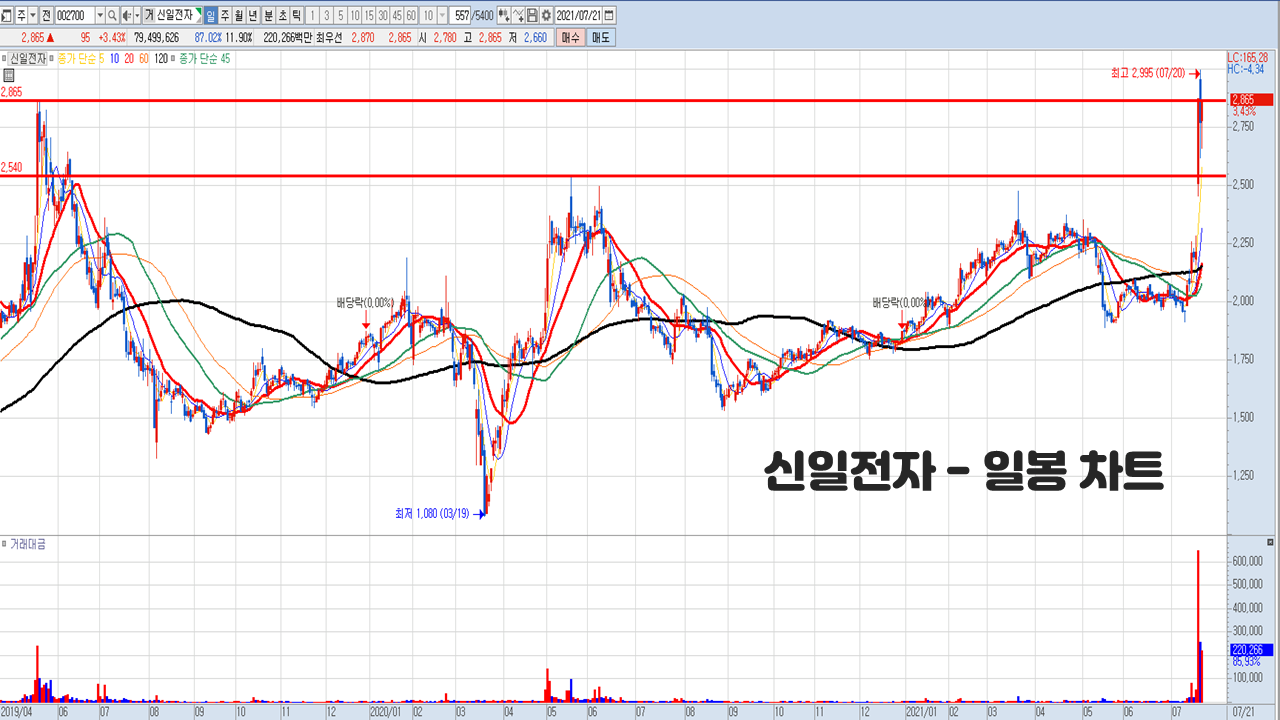This screenshot has height=720, width=1280.
Task: Click the 신일전자 chart legend label
Action: [28, 58]
